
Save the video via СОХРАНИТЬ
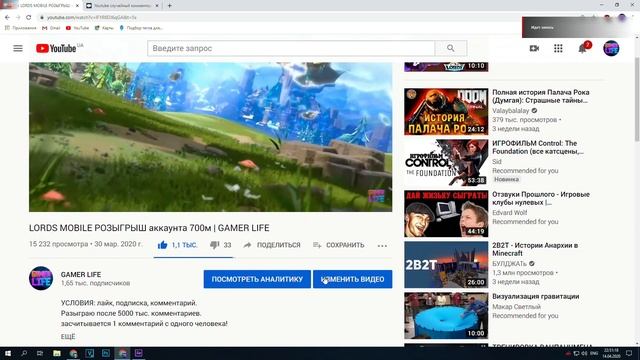click(x=338, y=245)
